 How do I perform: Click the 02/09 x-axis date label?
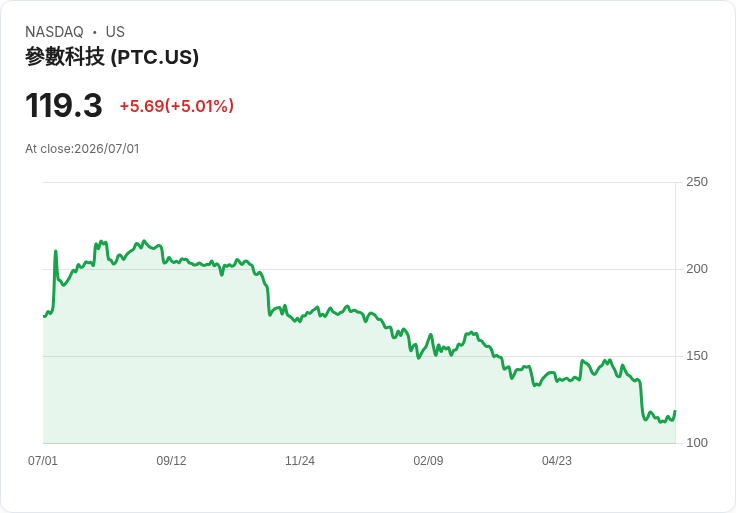click(428, 460)
